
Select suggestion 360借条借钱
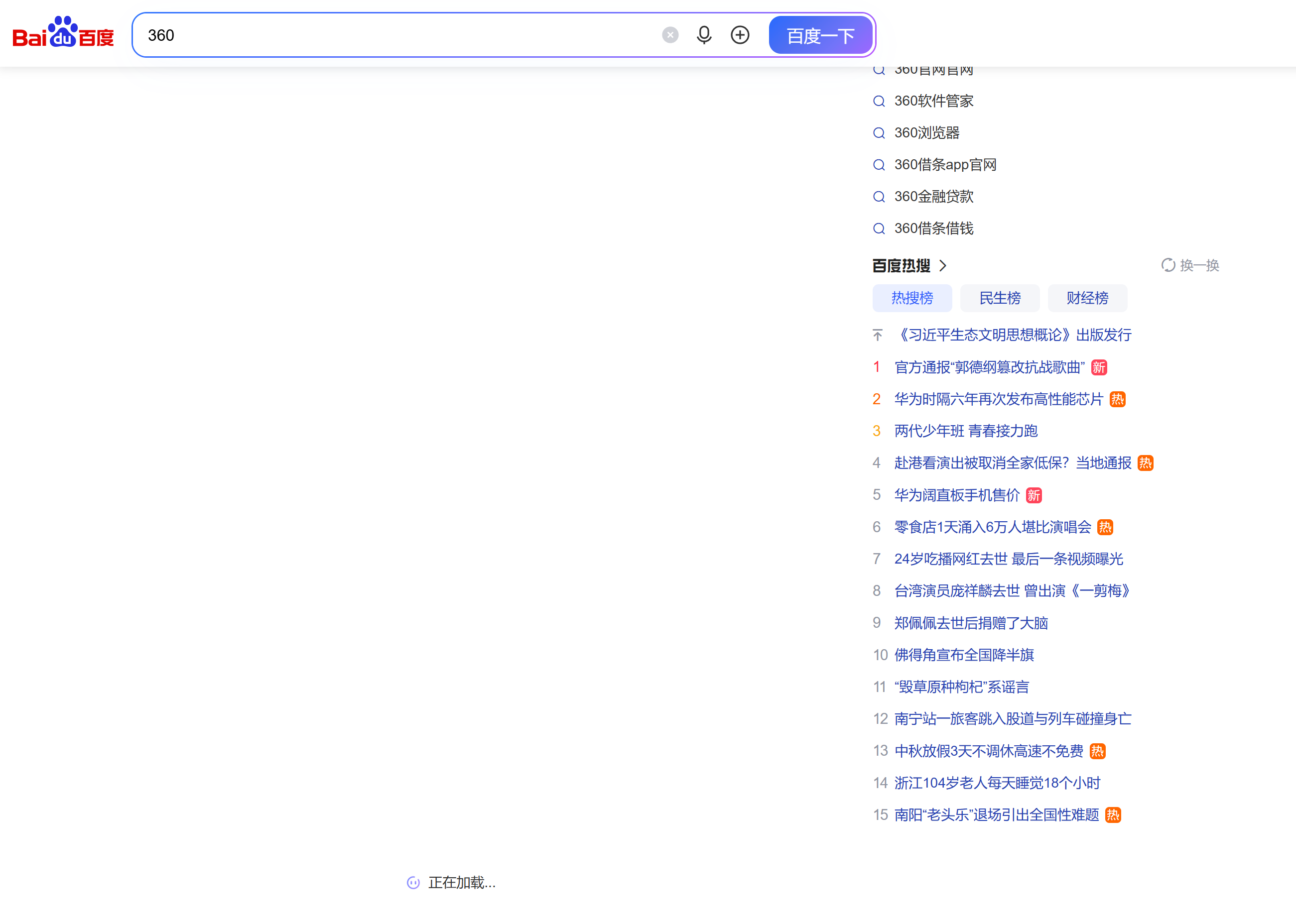(933, 229)
